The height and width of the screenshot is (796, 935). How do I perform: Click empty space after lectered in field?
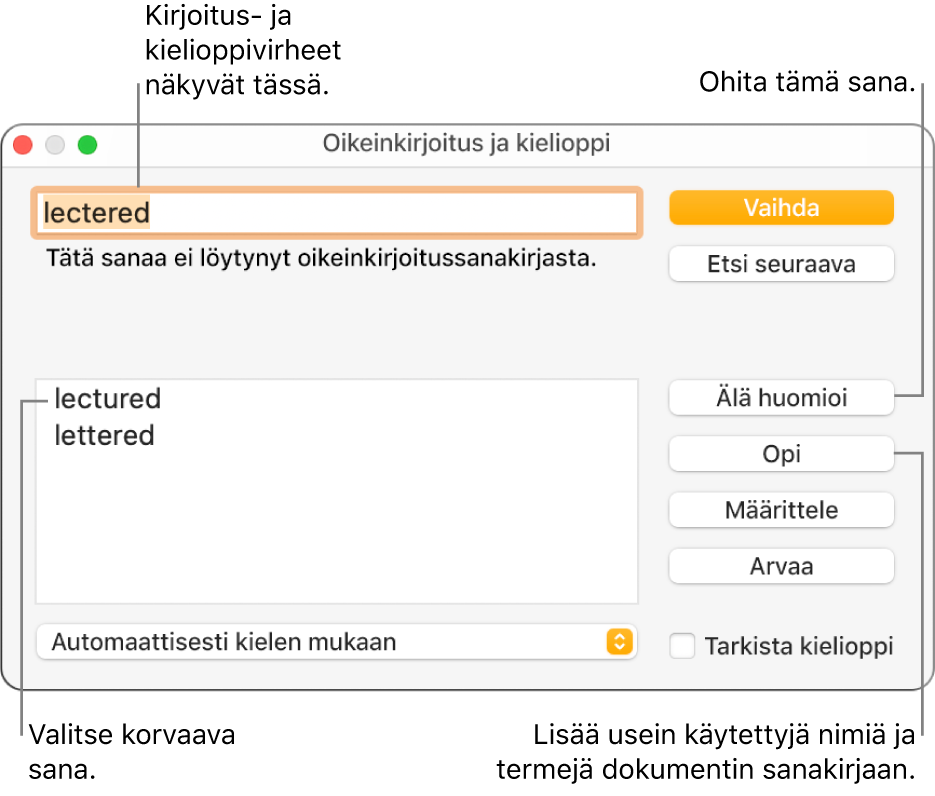(400, 212)
